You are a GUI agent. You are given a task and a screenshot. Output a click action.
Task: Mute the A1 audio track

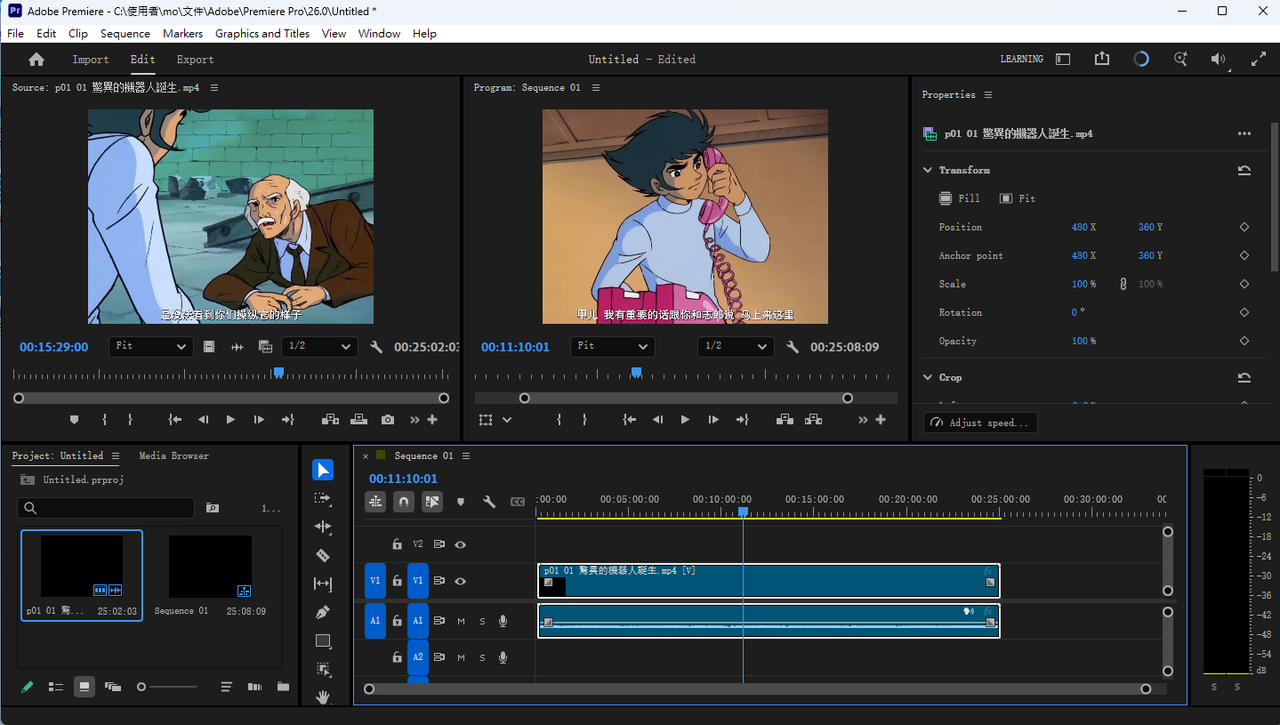[461, 621]
